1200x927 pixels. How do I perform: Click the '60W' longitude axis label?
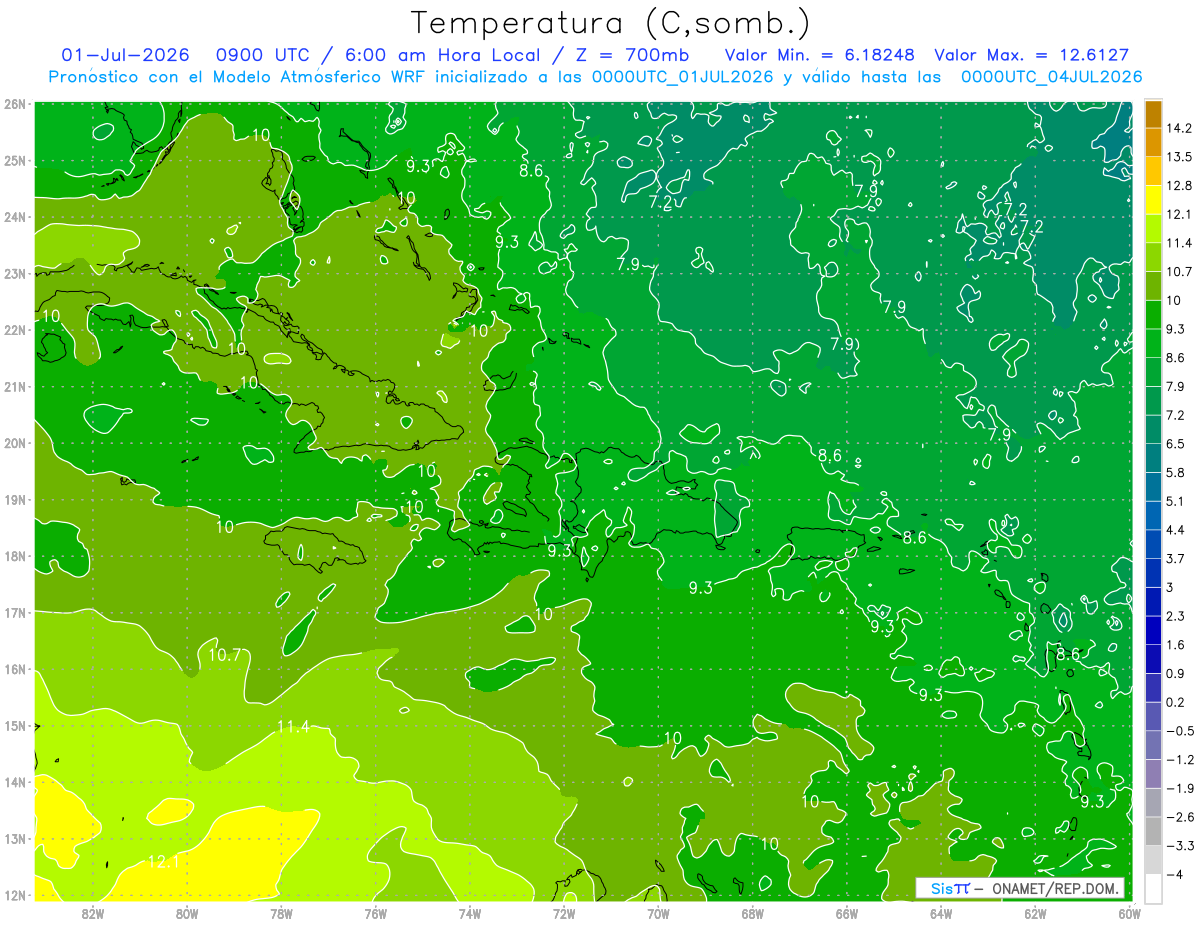(1129, 913)
